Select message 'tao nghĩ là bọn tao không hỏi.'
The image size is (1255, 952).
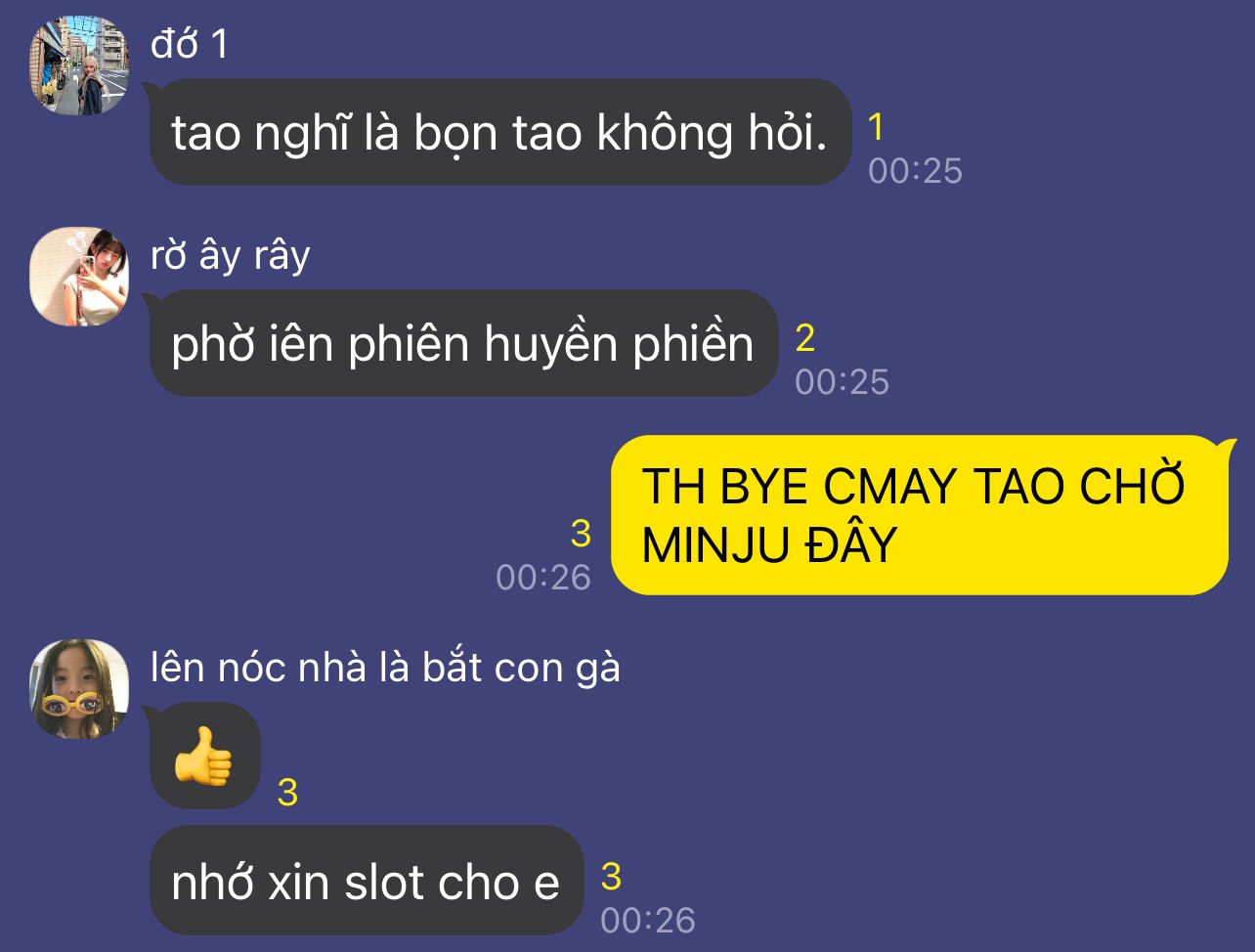click(x=499, y=133)
